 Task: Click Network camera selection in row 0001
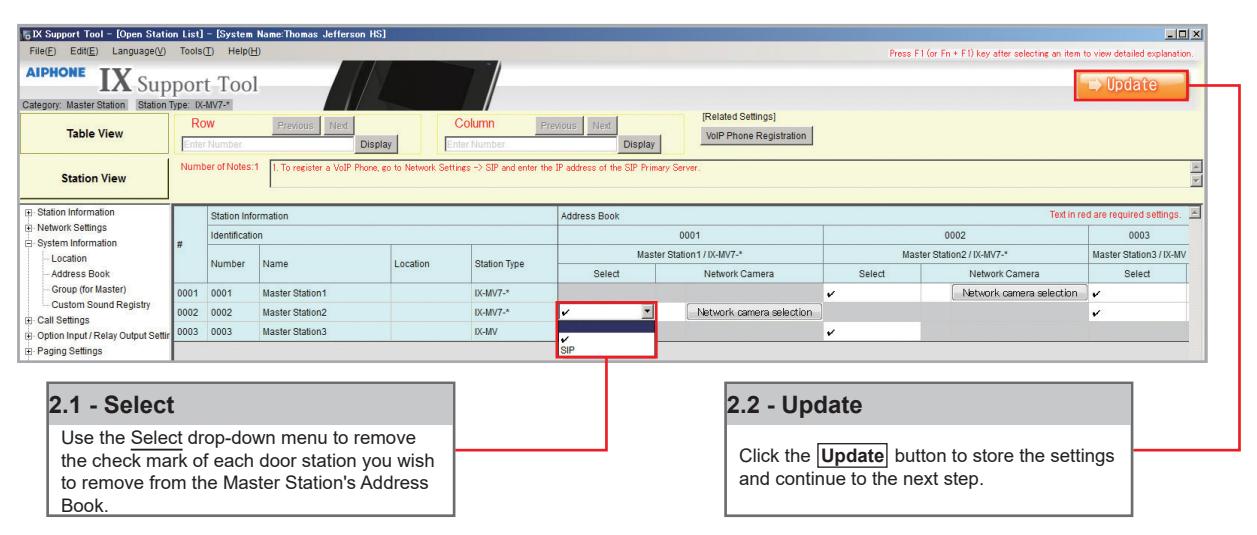click(1019, 292)
